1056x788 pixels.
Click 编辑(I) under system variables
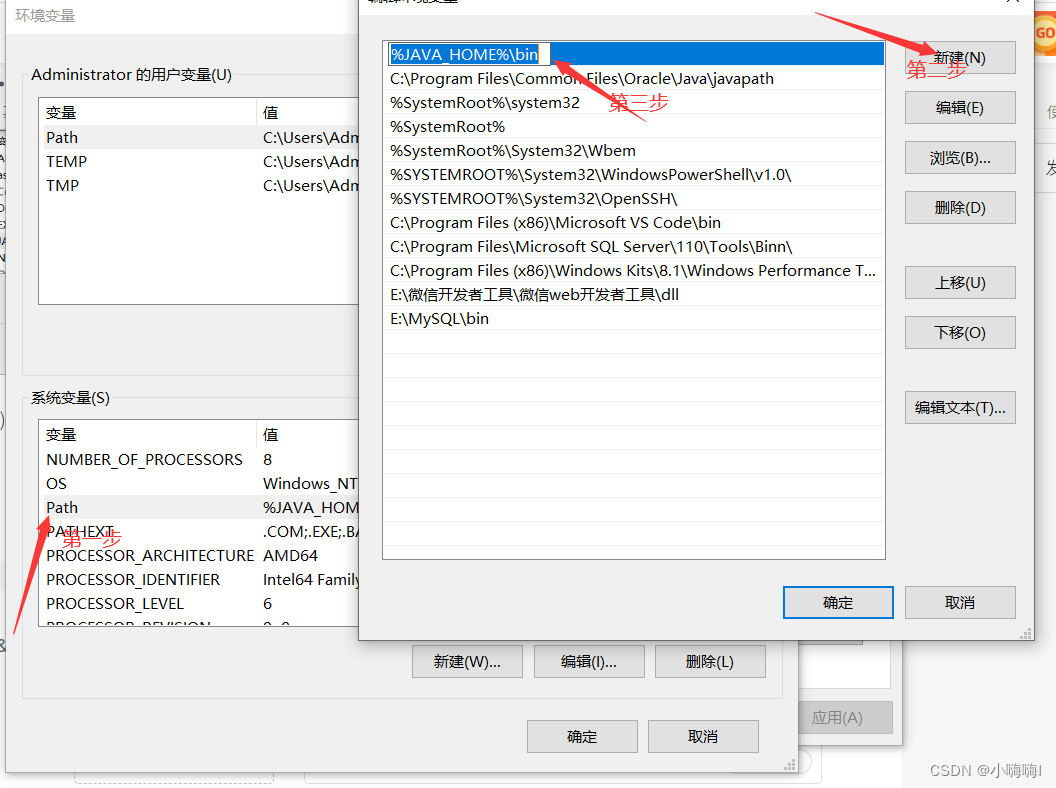pos(589,661)
